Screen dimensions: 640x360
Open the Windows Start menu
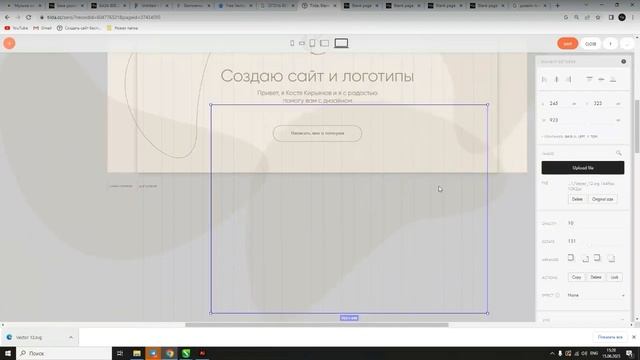pyautogui.click(x=8, y=353)
